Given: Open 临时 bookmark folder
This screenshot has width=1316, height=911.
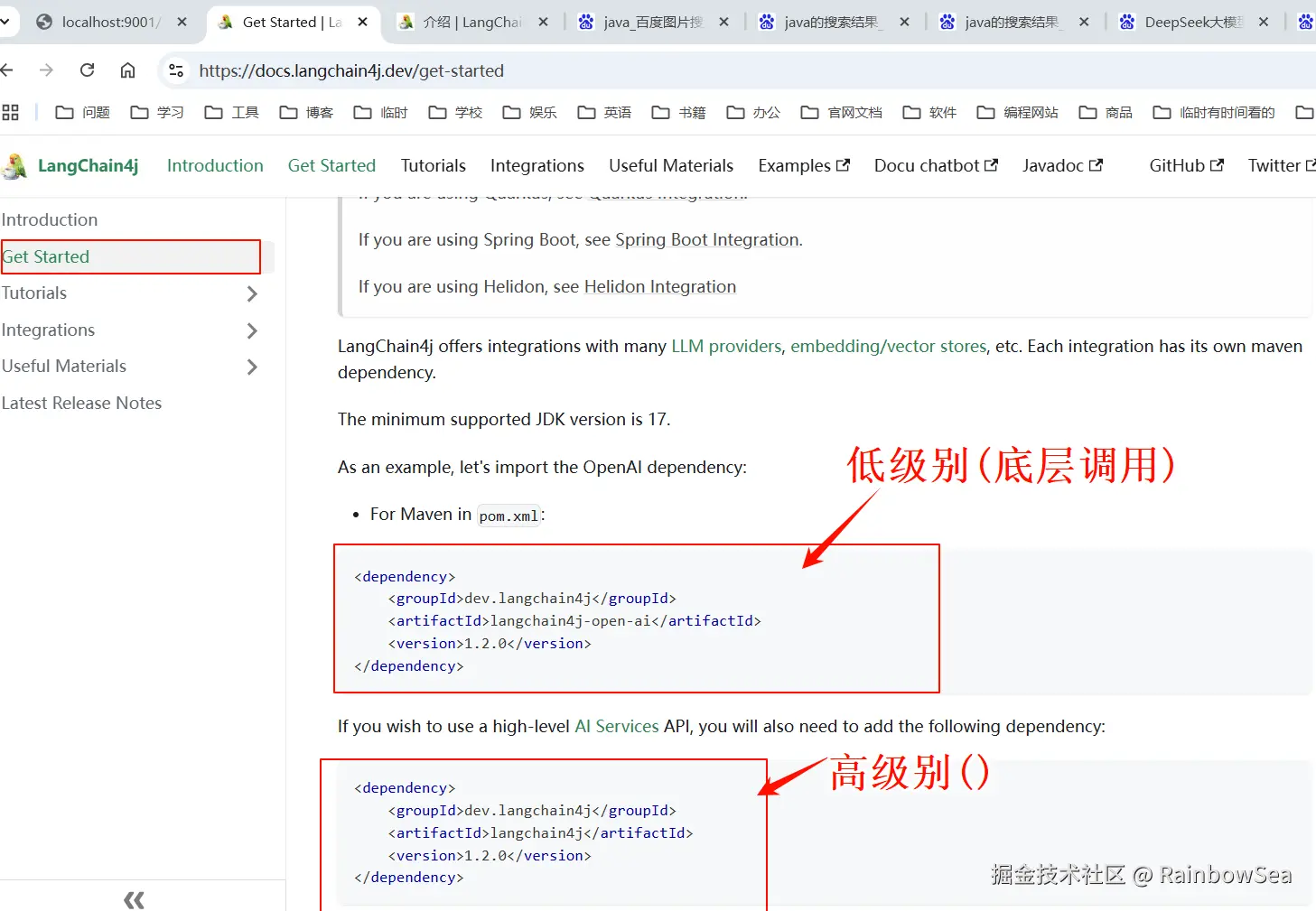Looking at the screenshot, I should tap(381, 112).
